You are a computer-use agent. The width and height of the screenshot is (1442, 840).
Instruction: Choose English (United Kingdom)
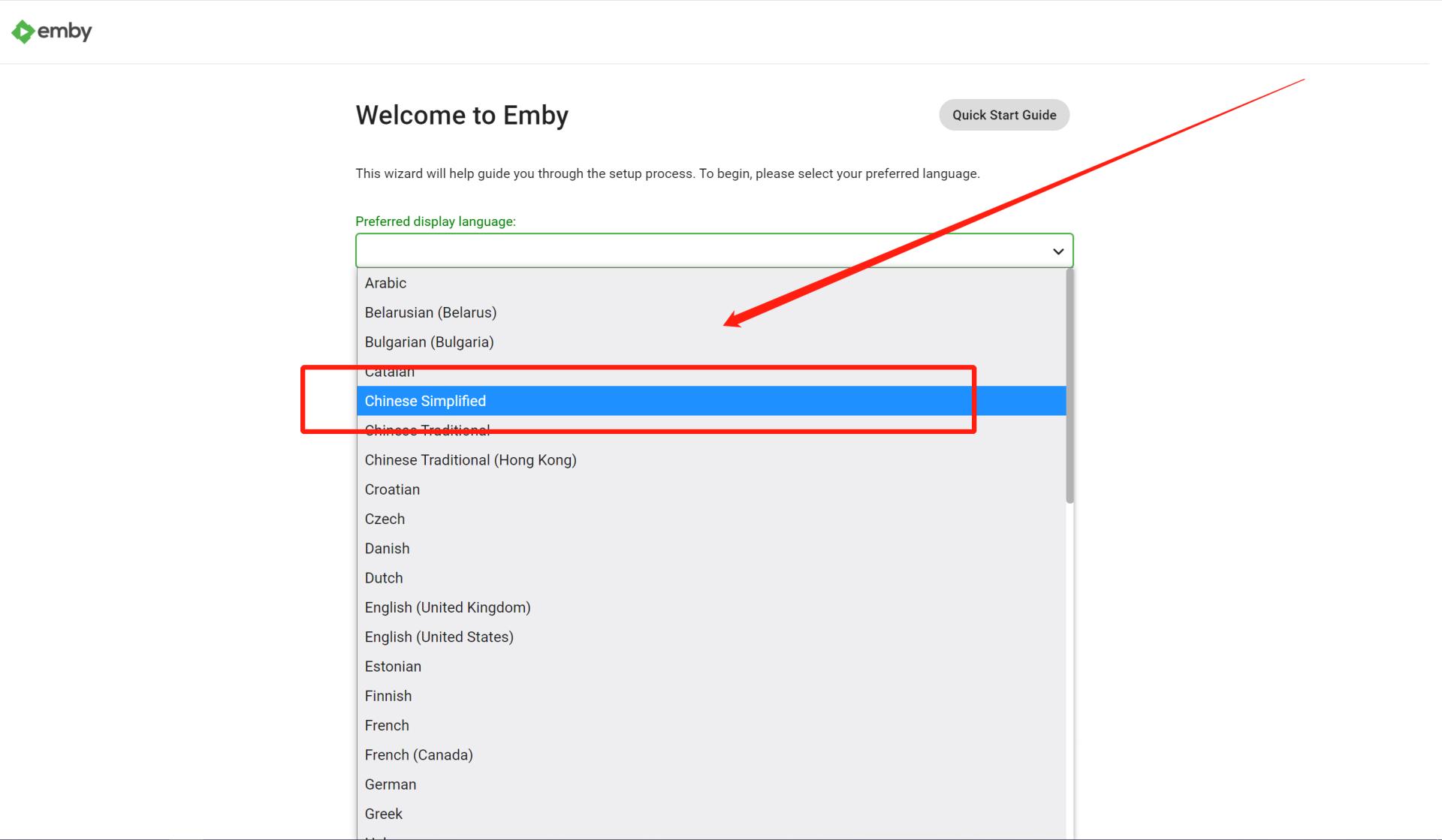click(x=448, y=607)
